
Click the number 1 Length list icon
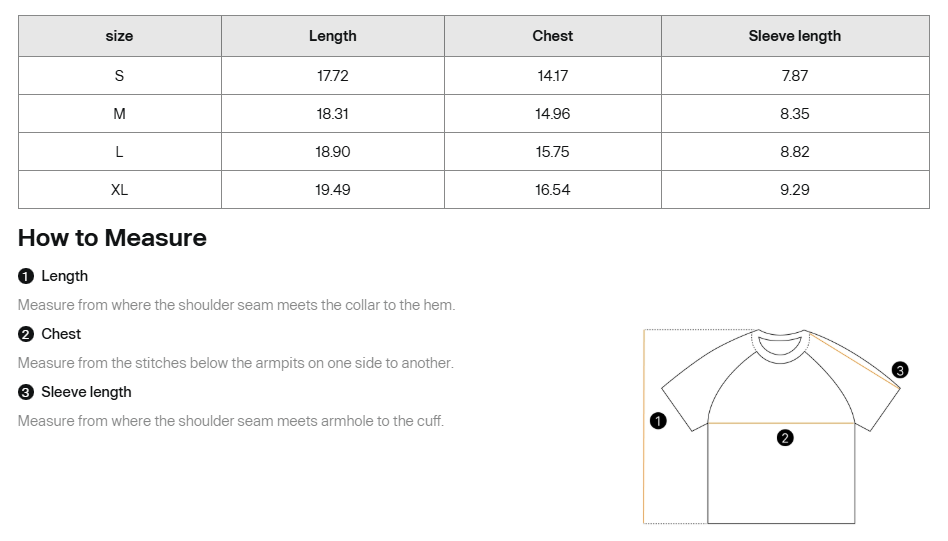pyautogui.click(x=26, y=276)
